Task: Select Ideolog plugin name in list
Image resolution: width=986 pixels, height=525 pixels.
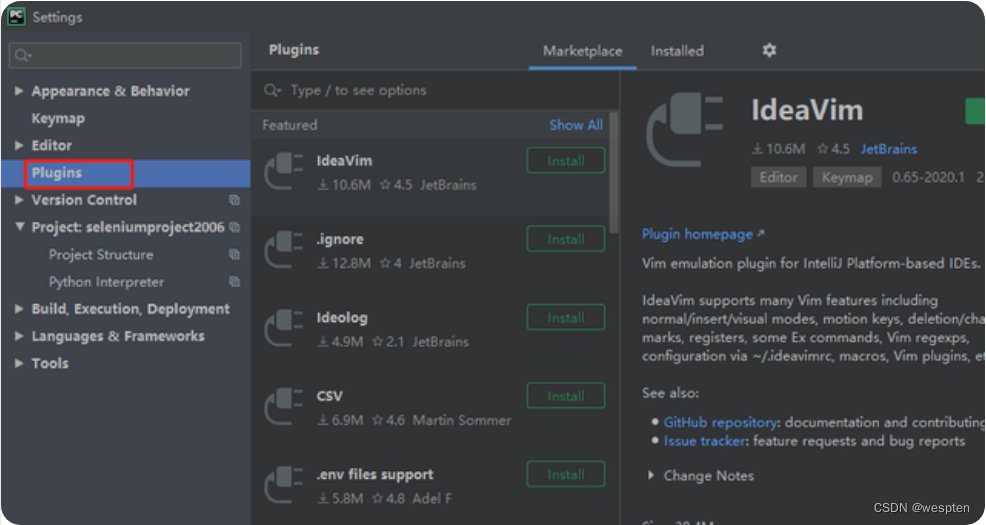Action: pos(342,318)
